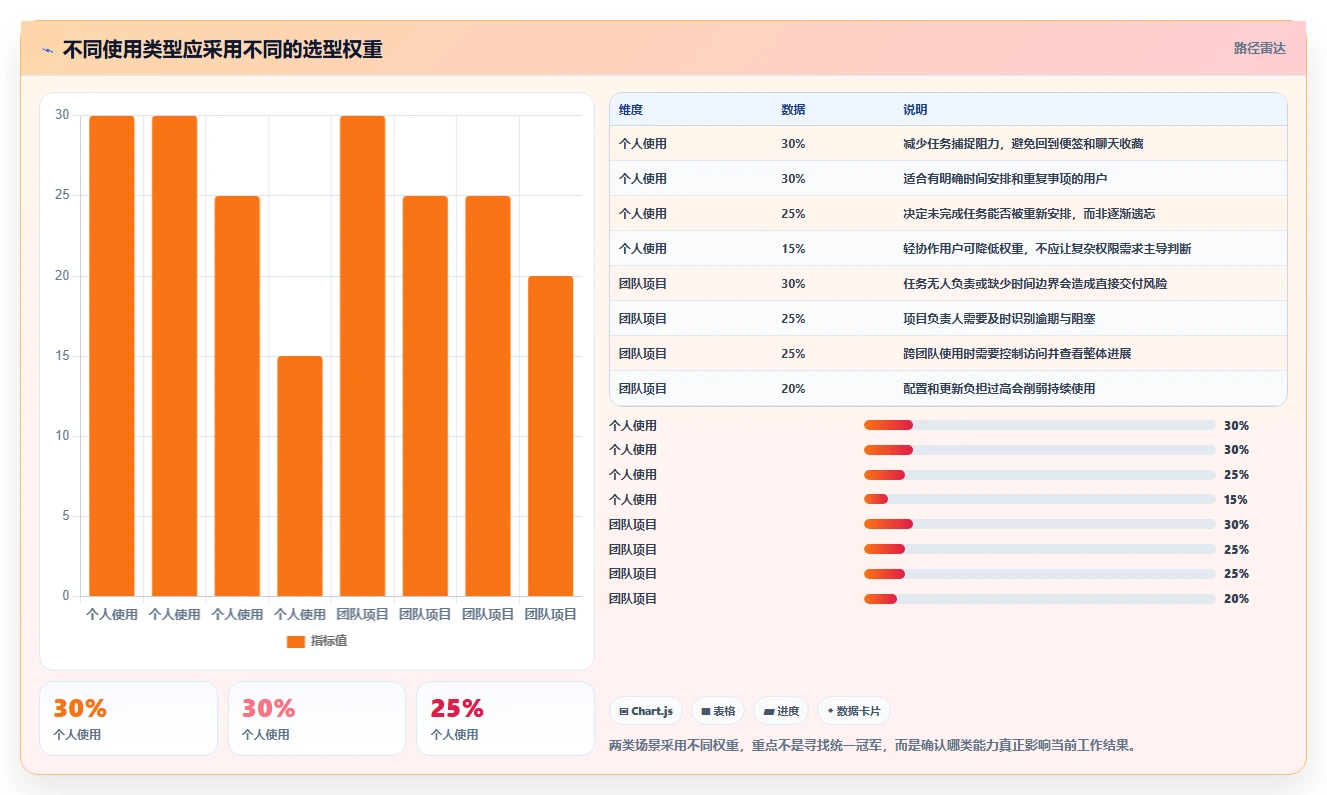Open the orange 30% 个人使用 stat card
Image resolution: width=1327 pixels, height=795 pixels.
point(128,718)
